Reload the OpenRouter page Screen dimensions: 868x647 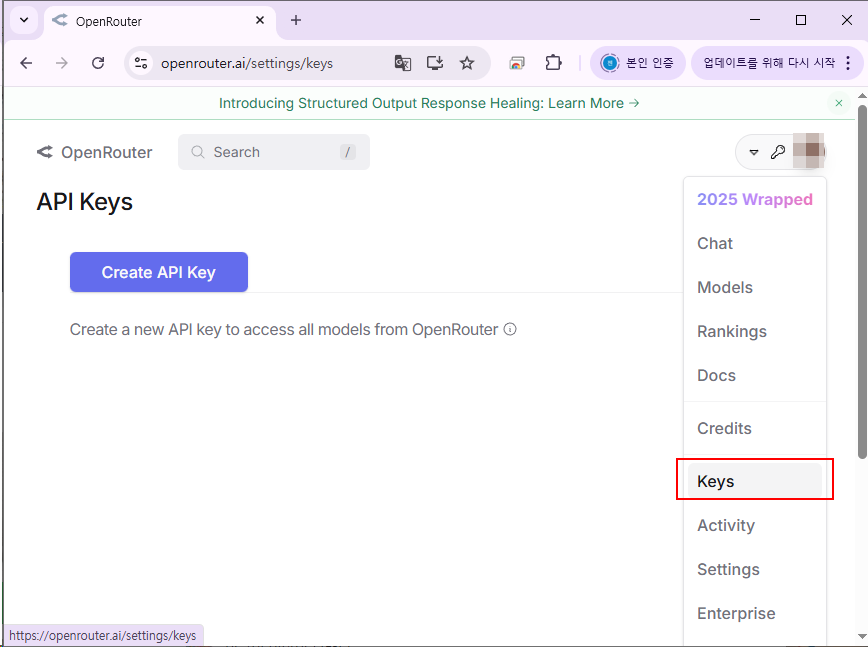(x=98, y=63)
